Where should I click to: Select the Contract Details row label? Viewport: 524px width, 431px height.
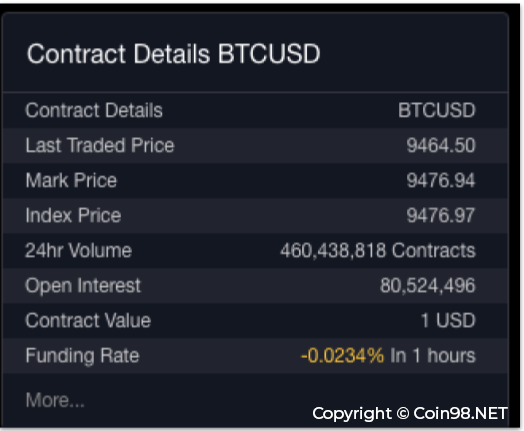94,110
